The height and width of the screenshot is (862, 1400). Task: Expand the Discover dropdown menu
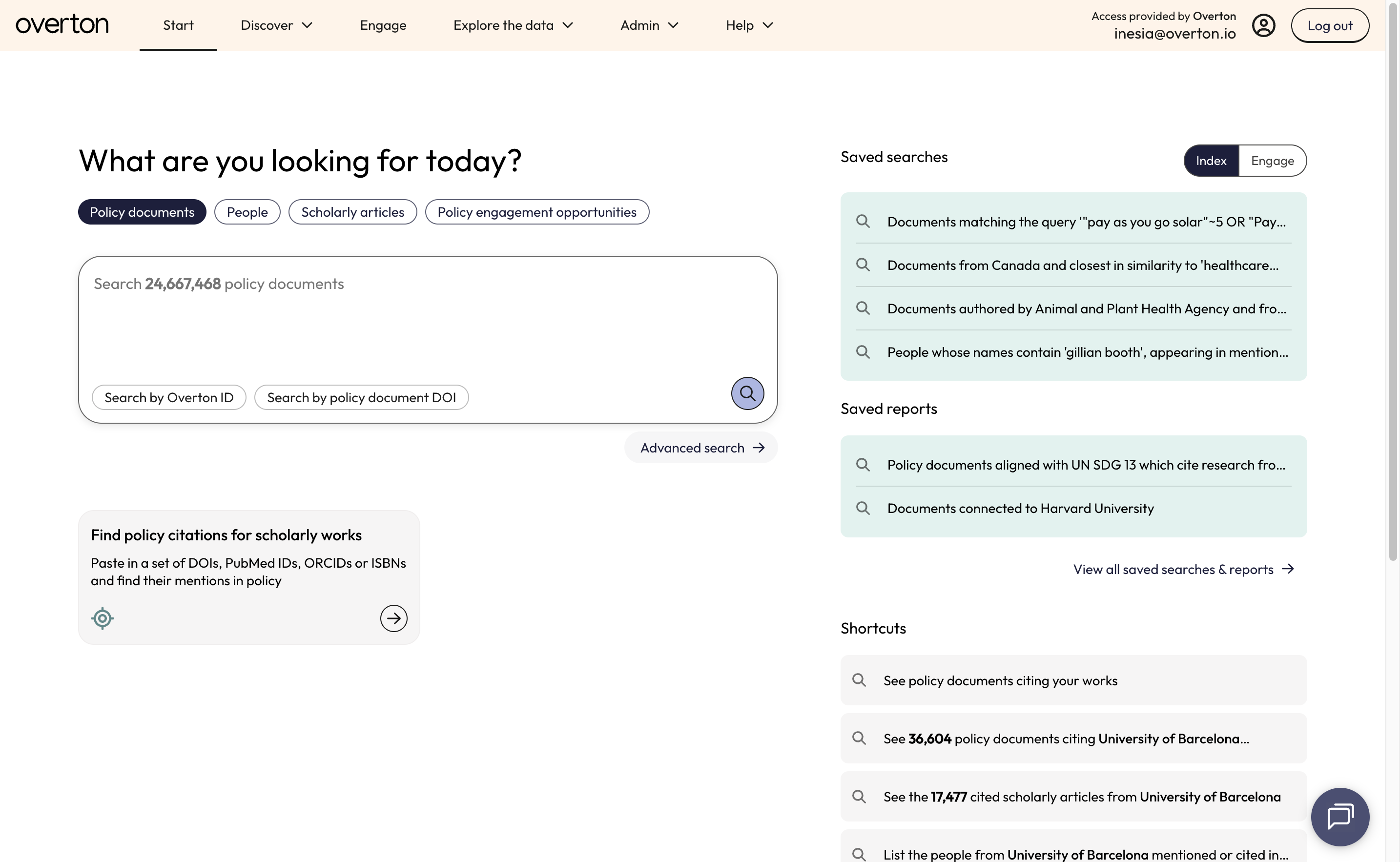[276, 25]
